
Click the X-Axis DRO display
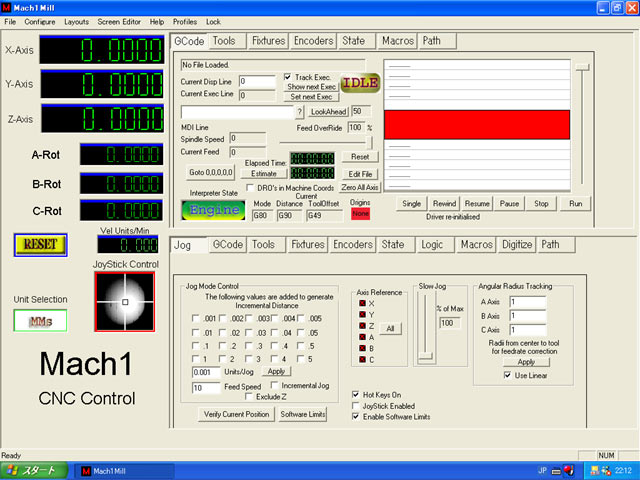[x=102, y=50]
